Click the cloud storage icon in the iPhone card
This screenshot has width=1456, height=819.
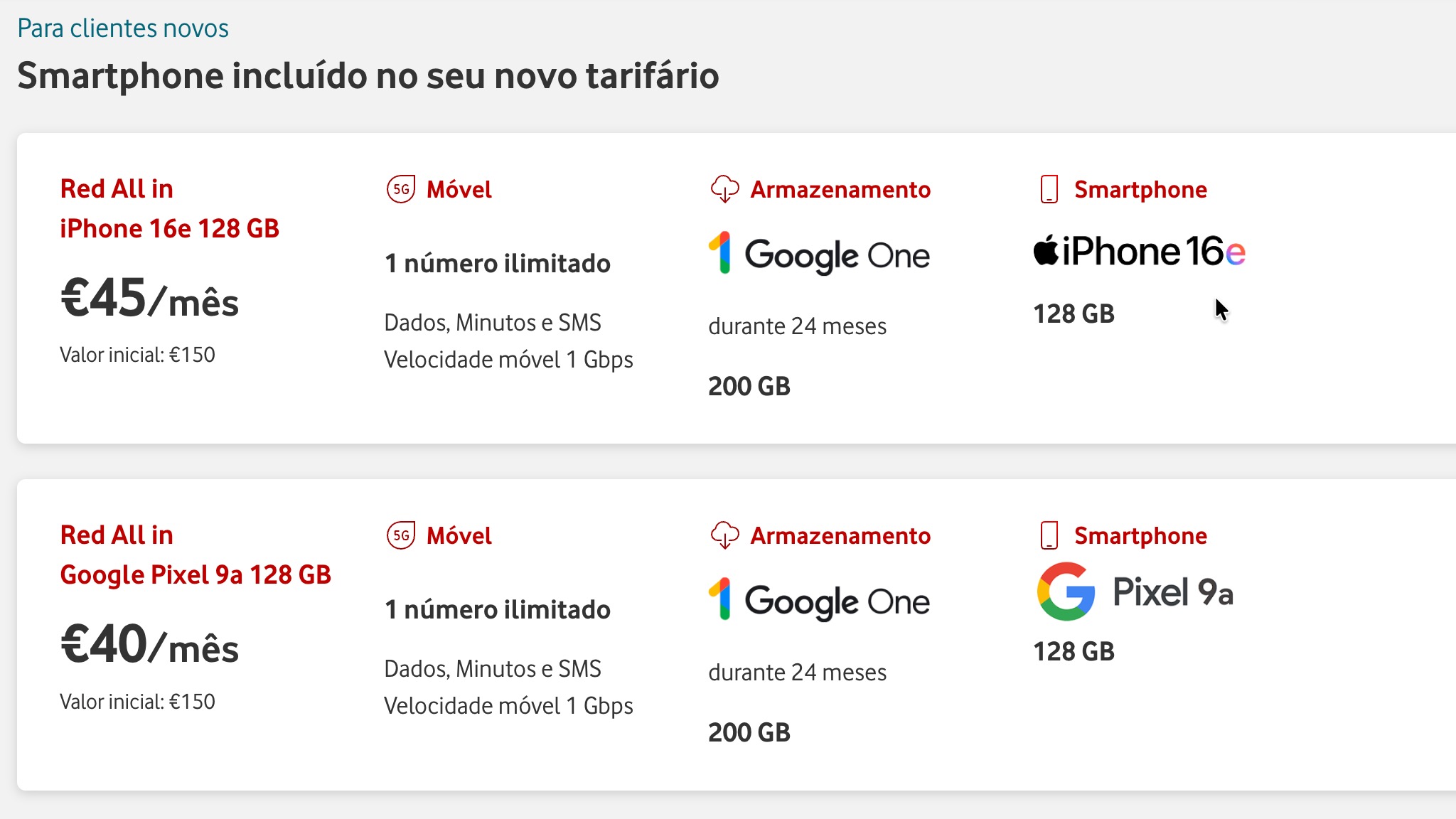(724, 189)
